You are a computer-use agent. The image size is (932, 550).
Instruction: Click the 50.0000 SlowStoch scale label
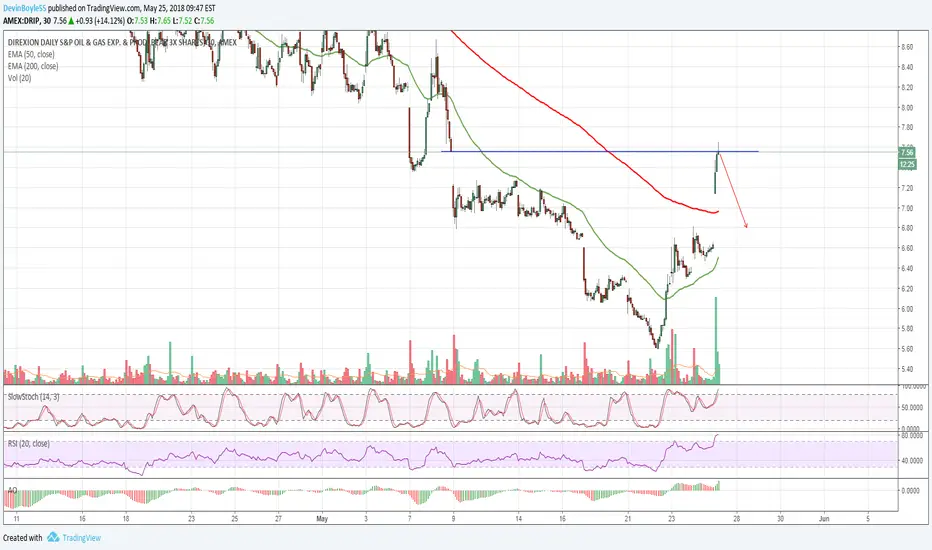[912, 407]
